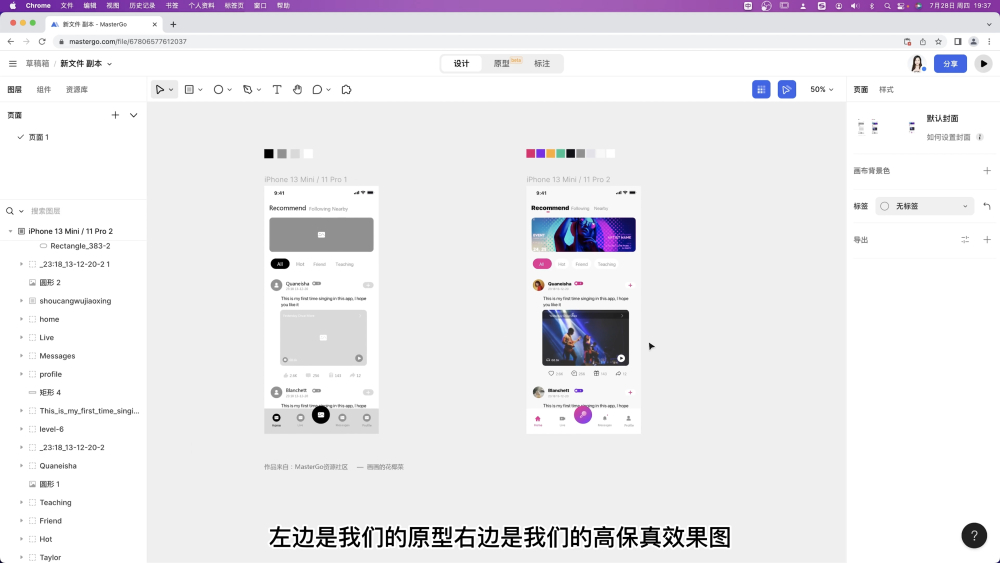The width and height of the screenshot is (1000, 563).
Task: Open the tag dropdown showing 无标签
Action: tap(924, 206)
